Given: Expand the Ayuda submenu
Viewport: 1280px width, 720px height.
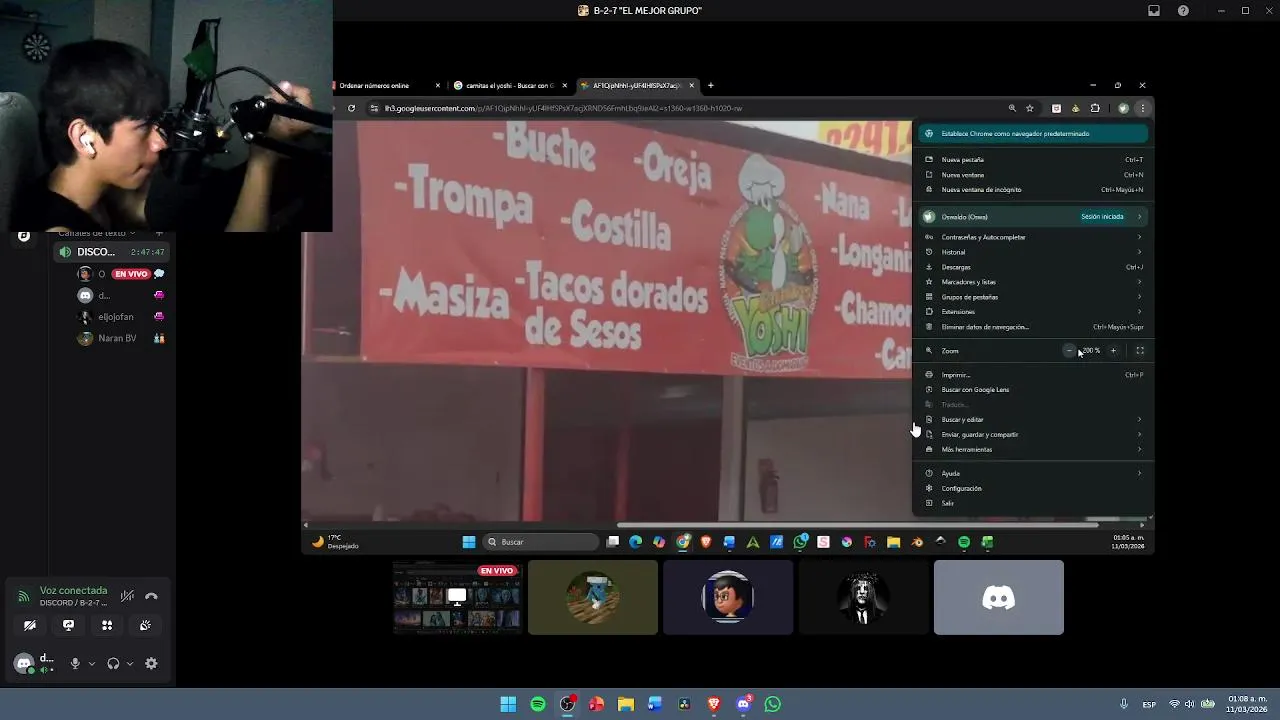Looking at the screenshot, I should tap(1034, 474).
